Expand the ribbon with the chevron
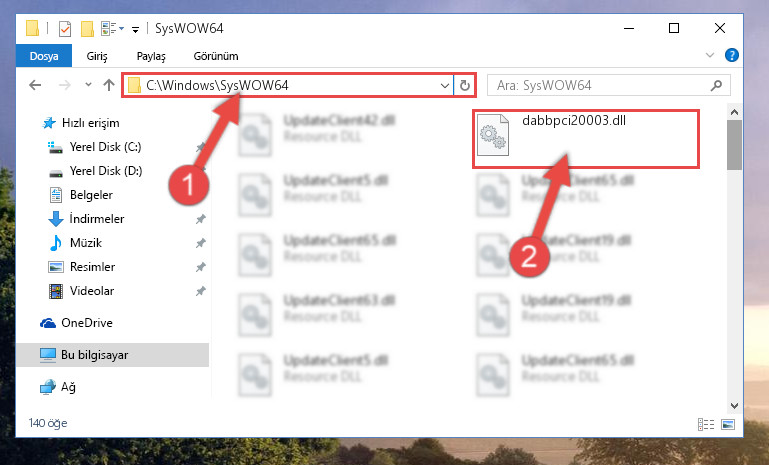769x465 pixels. pos(710,55)
